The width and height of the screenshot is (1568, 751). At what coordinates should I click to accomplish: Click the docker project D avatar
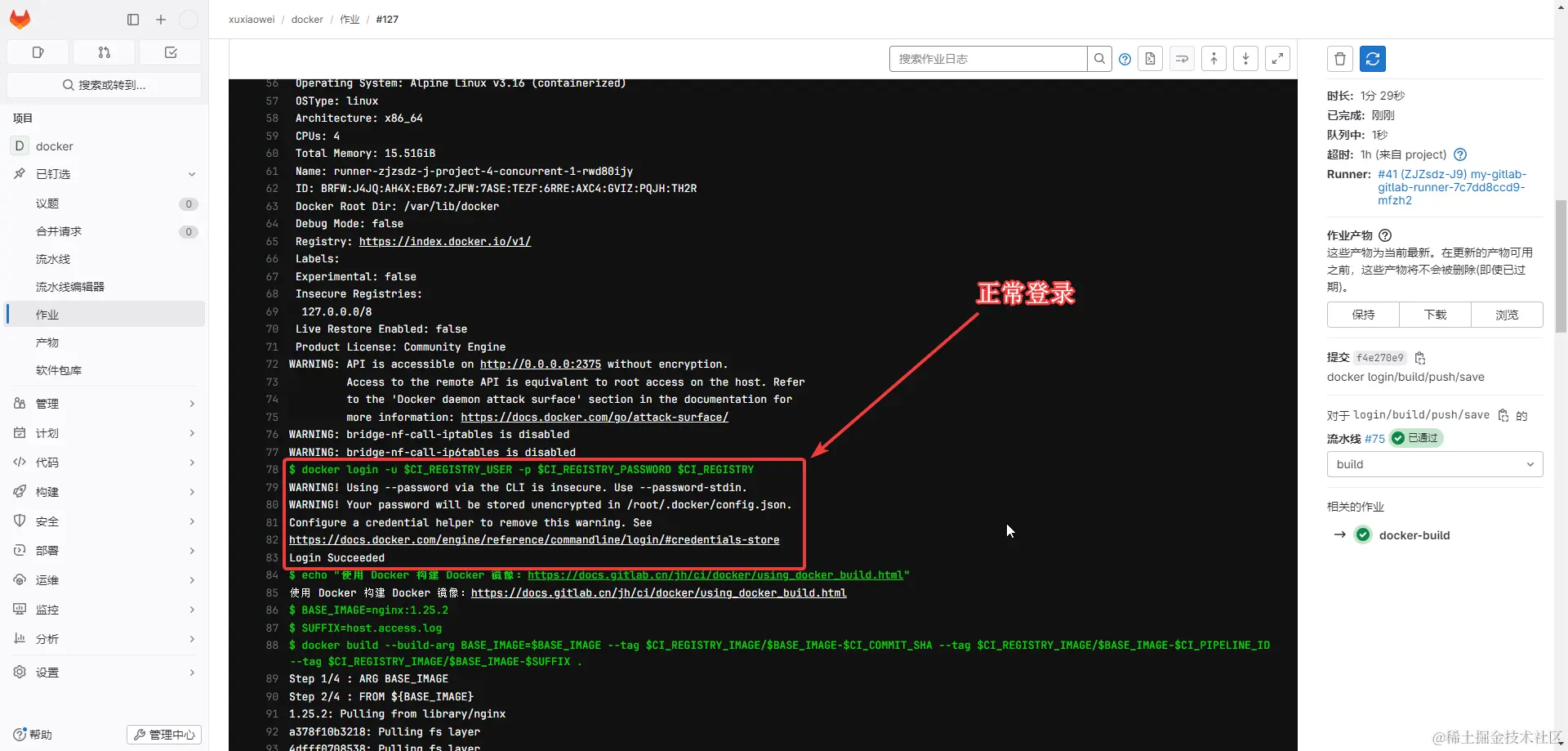[x=20, y=145]
